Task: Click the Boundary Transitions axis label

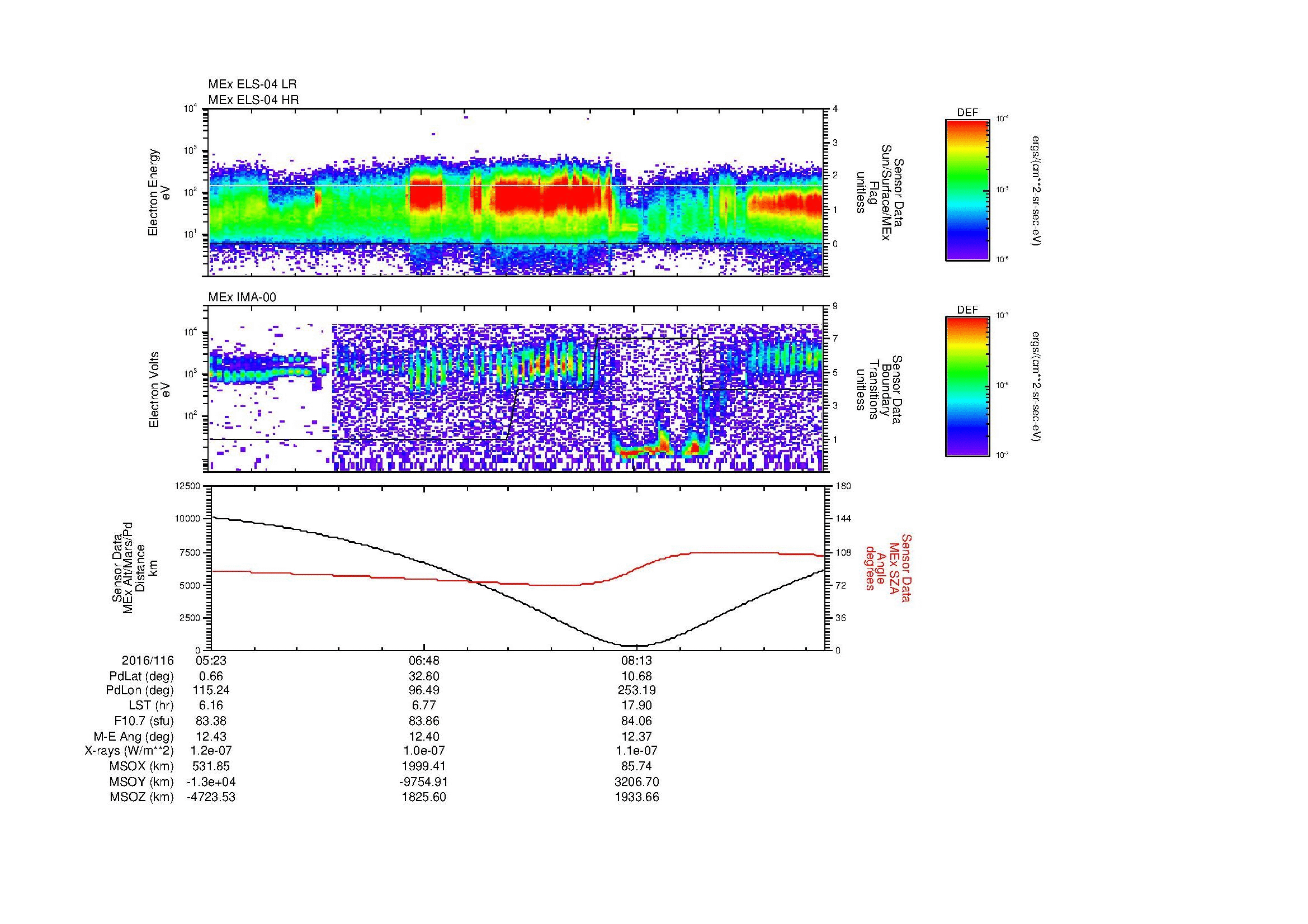Action: click(x=878, y=390)
